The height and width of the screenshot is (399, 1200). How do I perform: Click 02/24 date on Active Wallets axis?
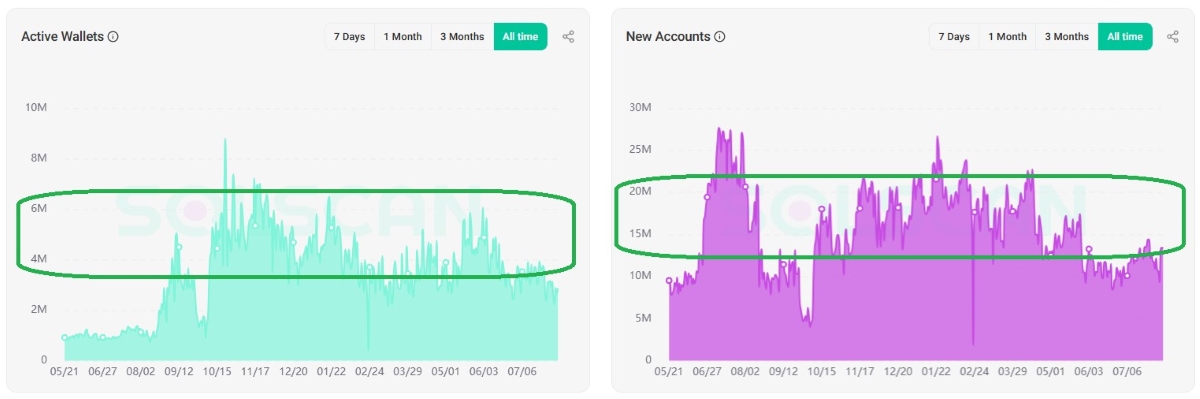pyautogui.click(x=369, y=371)
